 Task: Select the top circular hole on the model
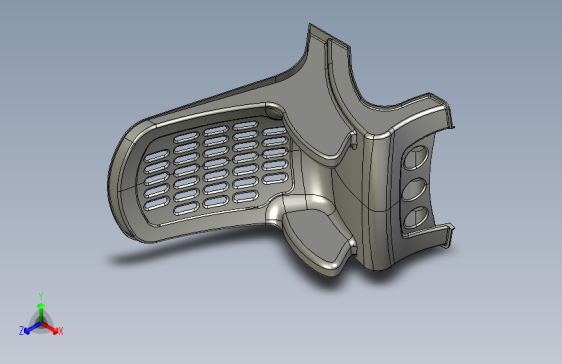click(x=416, y=158)
